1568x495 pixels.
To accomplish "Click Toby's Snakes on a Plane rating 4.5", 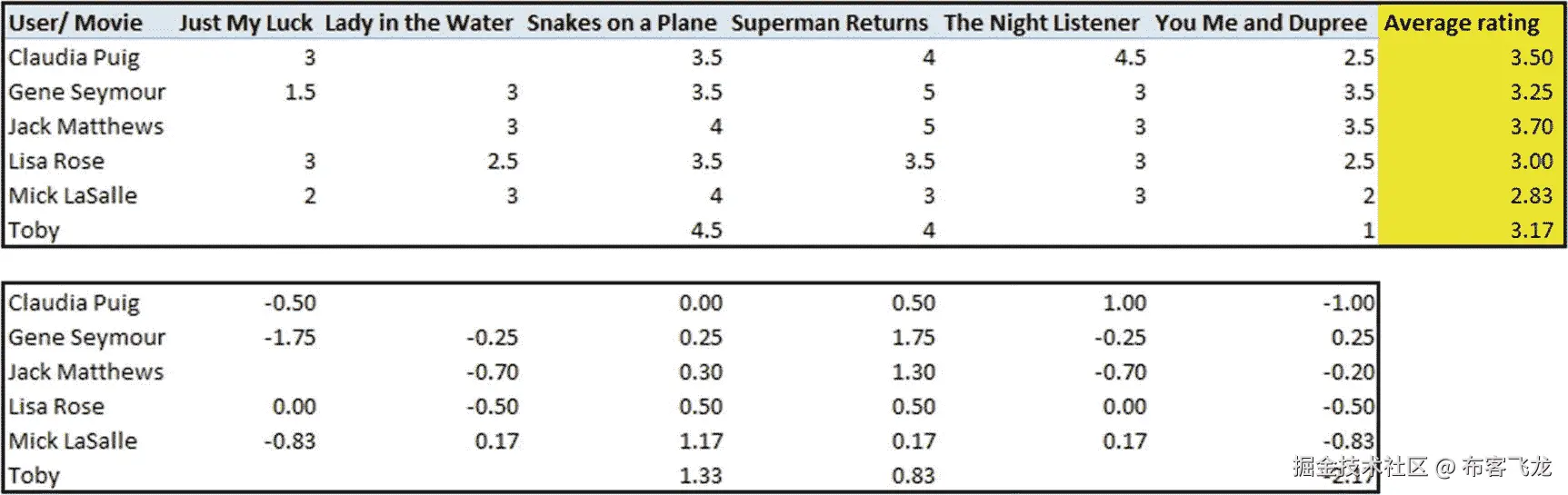I will (x=706, y=231).
